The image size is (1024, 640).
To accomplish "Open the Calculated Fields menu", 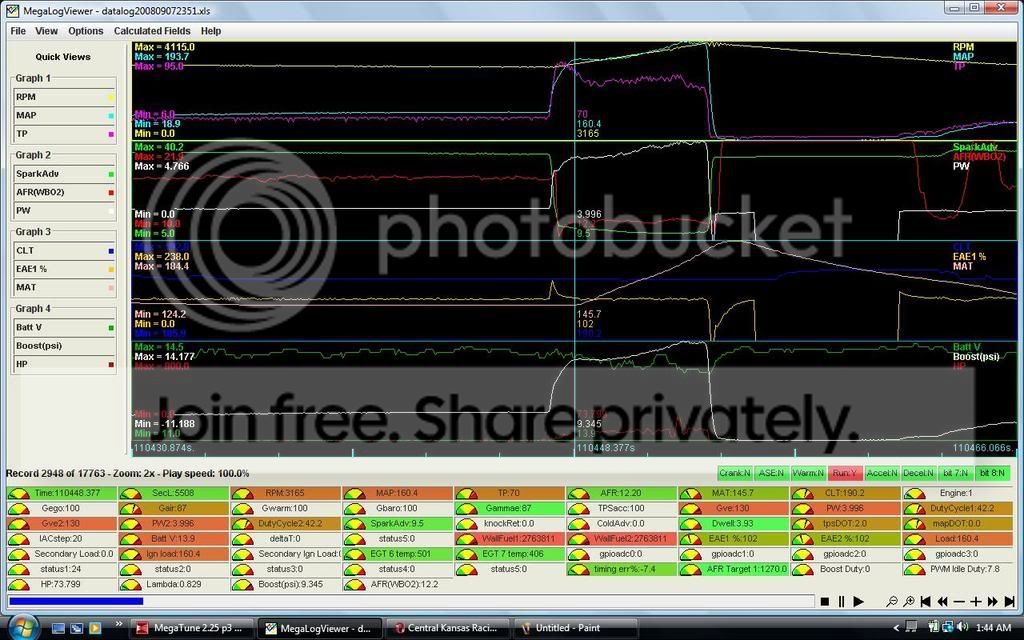I will click(x=152, y=31).
